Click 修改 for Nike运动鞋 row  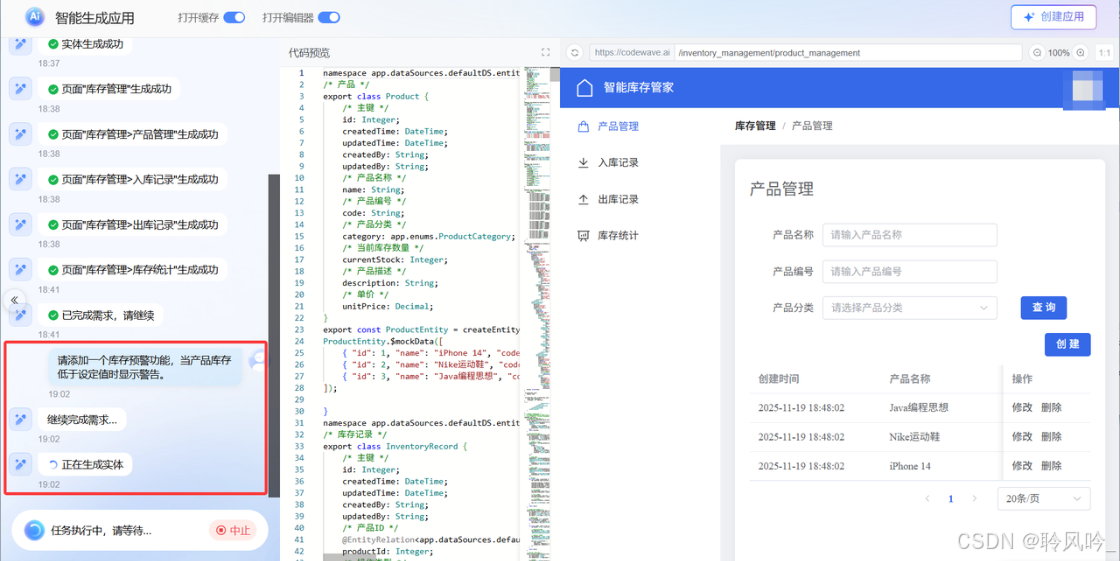1022,437
